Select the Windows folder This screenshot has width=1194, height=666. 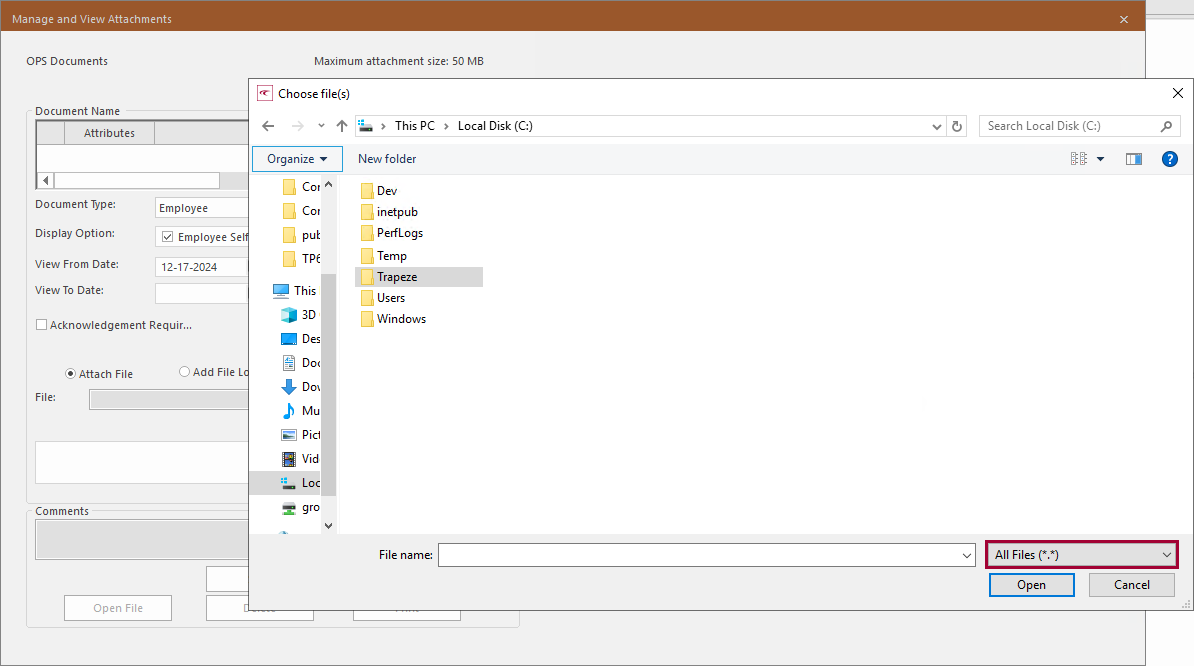click(400, 319)
